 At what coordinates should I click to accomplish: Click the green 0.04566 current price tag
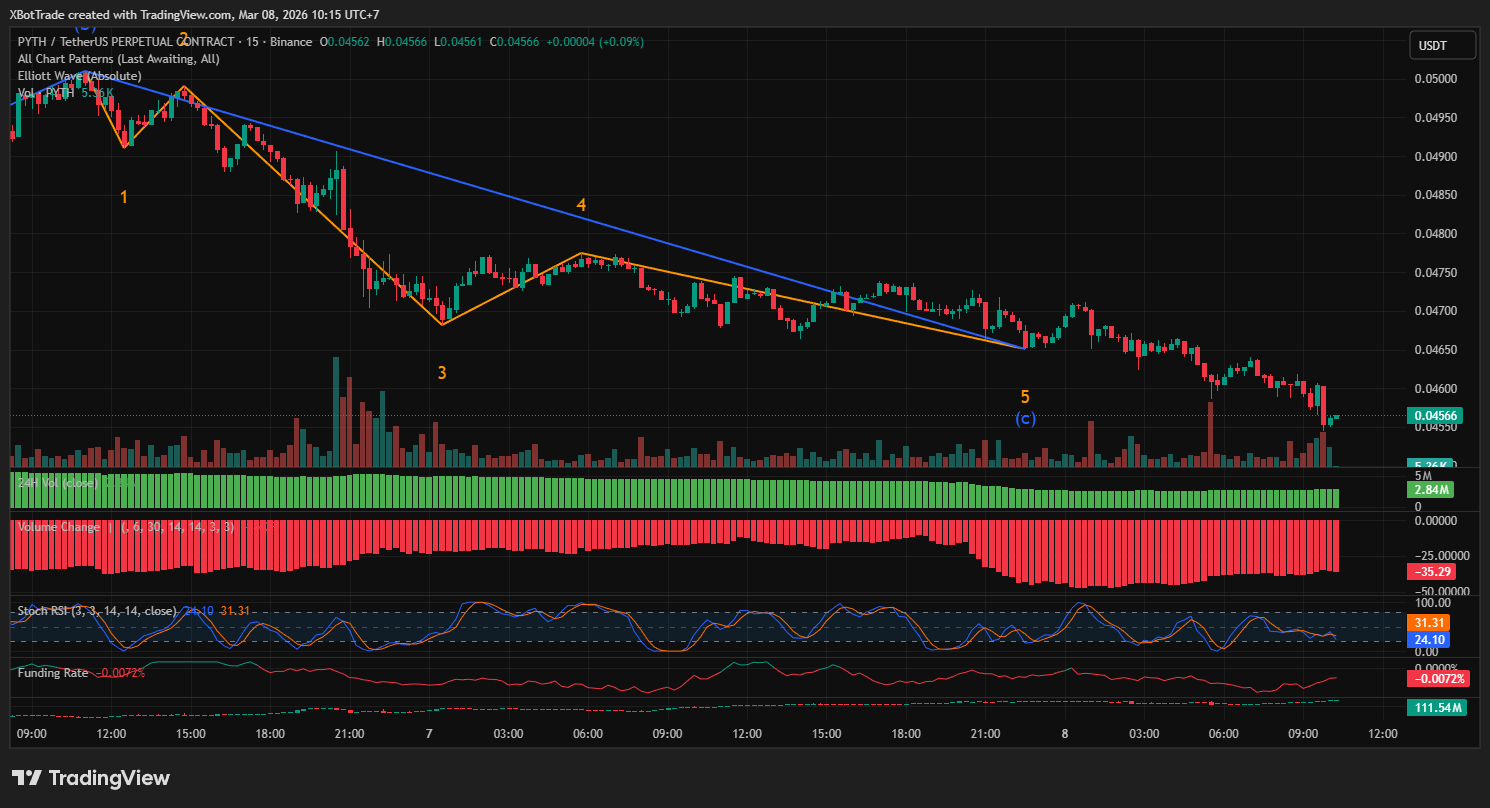point(1435,416)
